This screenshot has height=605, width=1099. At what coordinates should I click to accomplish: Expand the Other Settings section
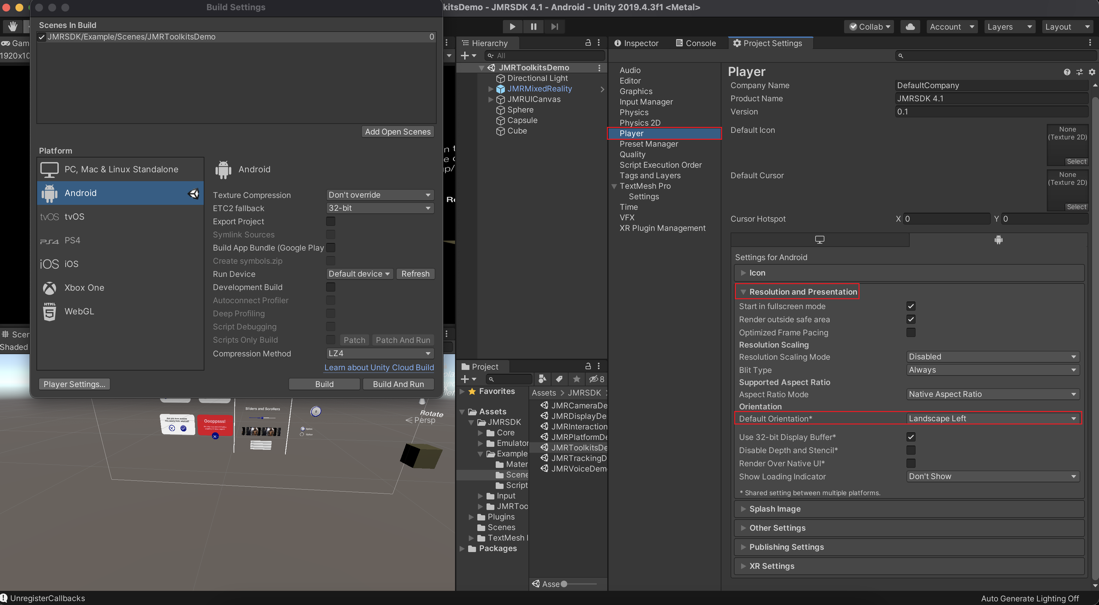(x=777, y=528)
